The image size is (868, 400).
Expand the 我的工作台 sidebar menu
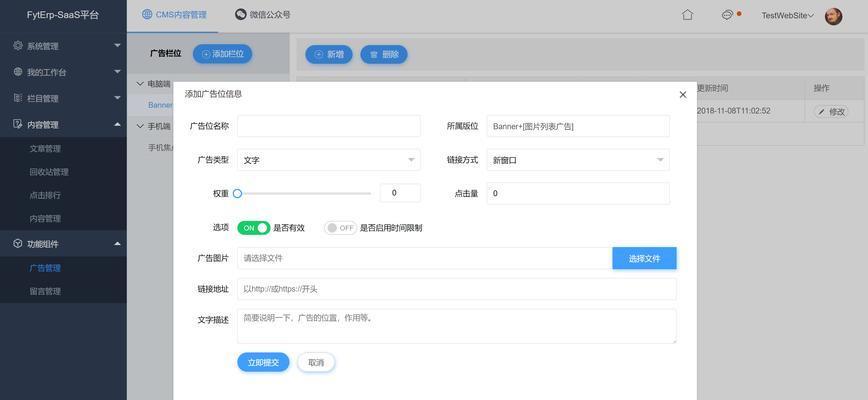(63, 72)
